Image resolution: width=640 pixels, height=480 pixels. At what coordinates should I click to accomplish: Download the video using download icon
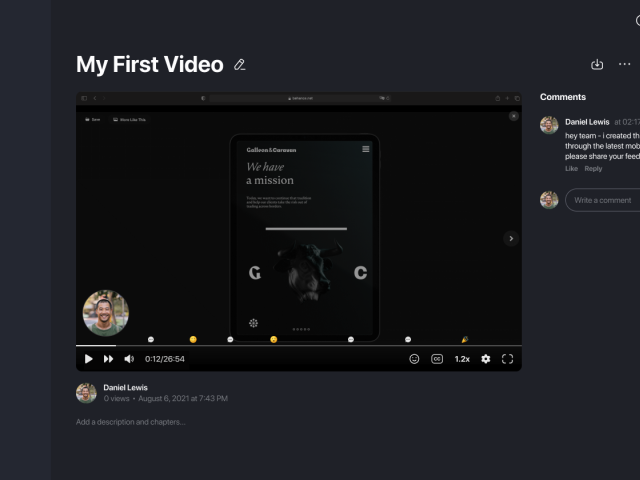point(597,64)
